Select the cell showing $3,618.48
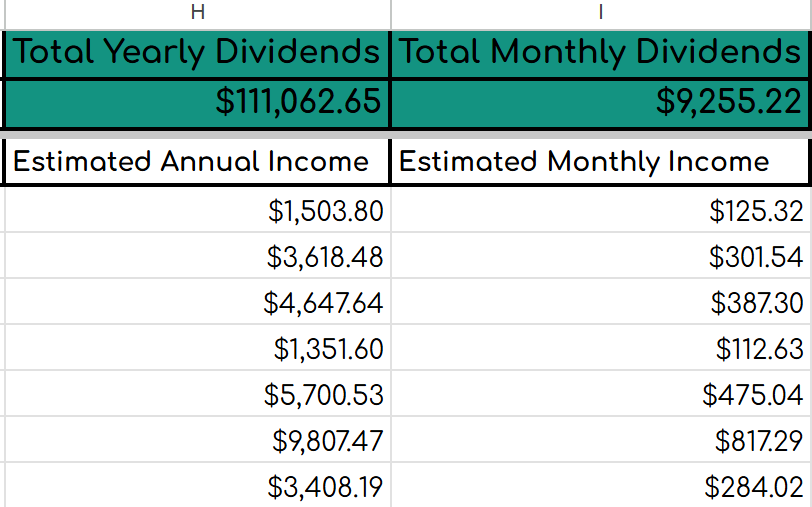Viewport: 812px width, 507px height. point(198,255)
